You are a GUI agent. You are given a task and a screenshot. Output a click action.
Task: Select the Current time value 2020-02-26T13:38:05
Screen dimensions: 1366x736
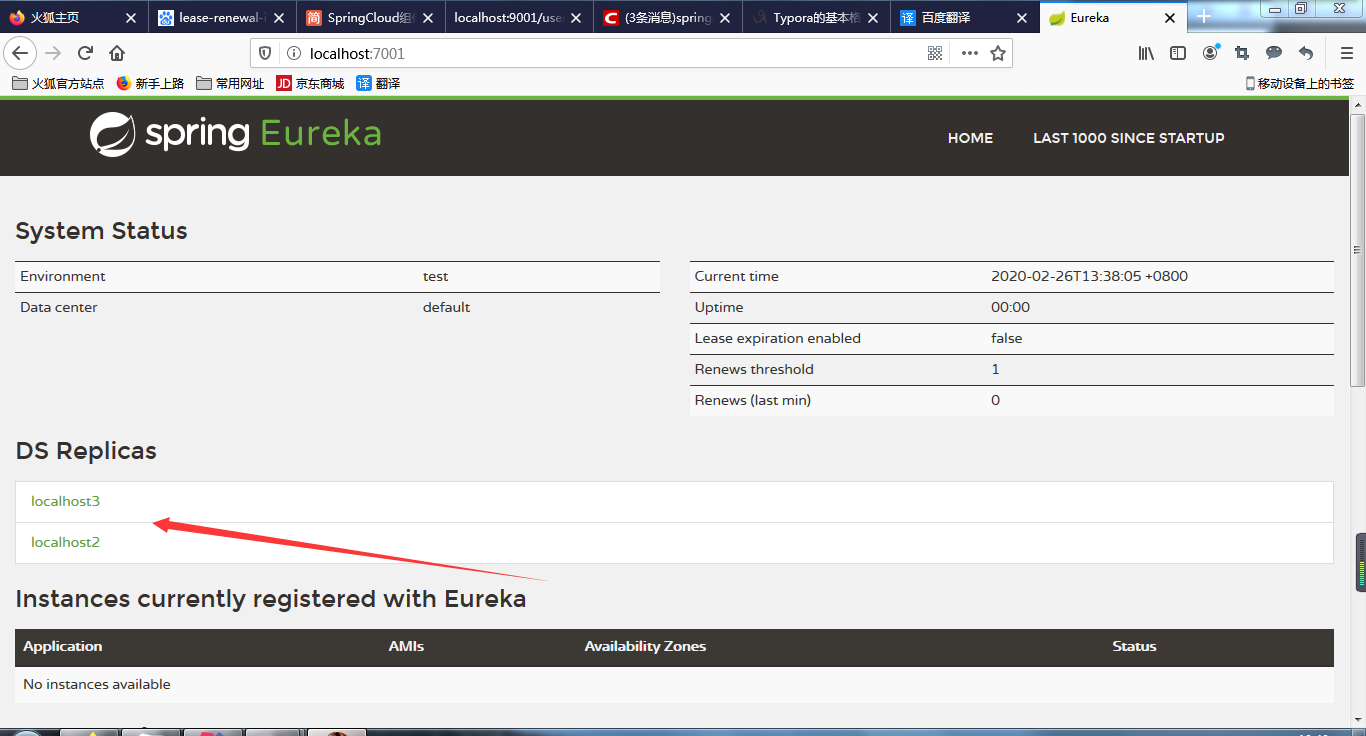click(x=1089, y=276)
